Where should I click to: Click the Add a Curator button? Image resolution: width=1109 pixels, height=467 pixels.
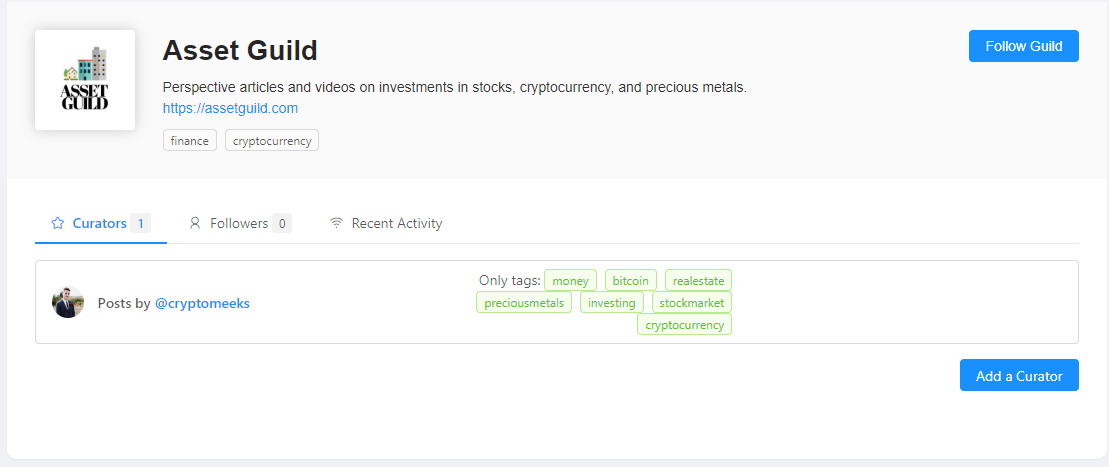tap(1019, 376)
